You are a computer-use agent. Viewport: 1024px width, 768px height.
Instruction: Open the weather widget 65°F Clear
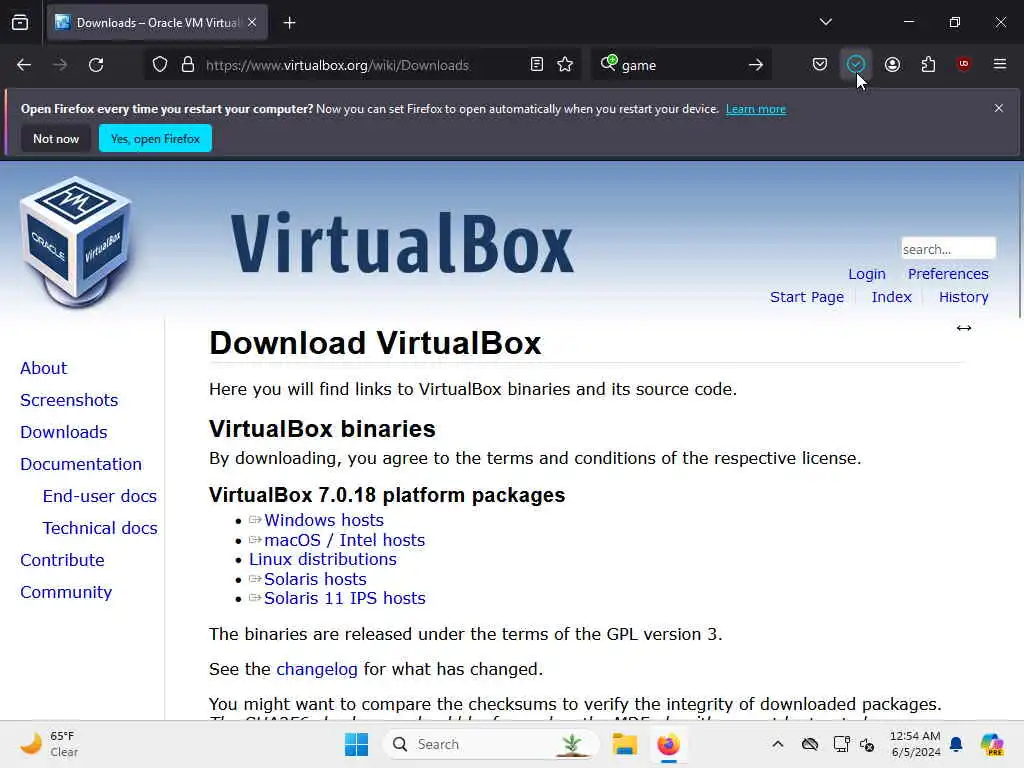click(48, 744)
